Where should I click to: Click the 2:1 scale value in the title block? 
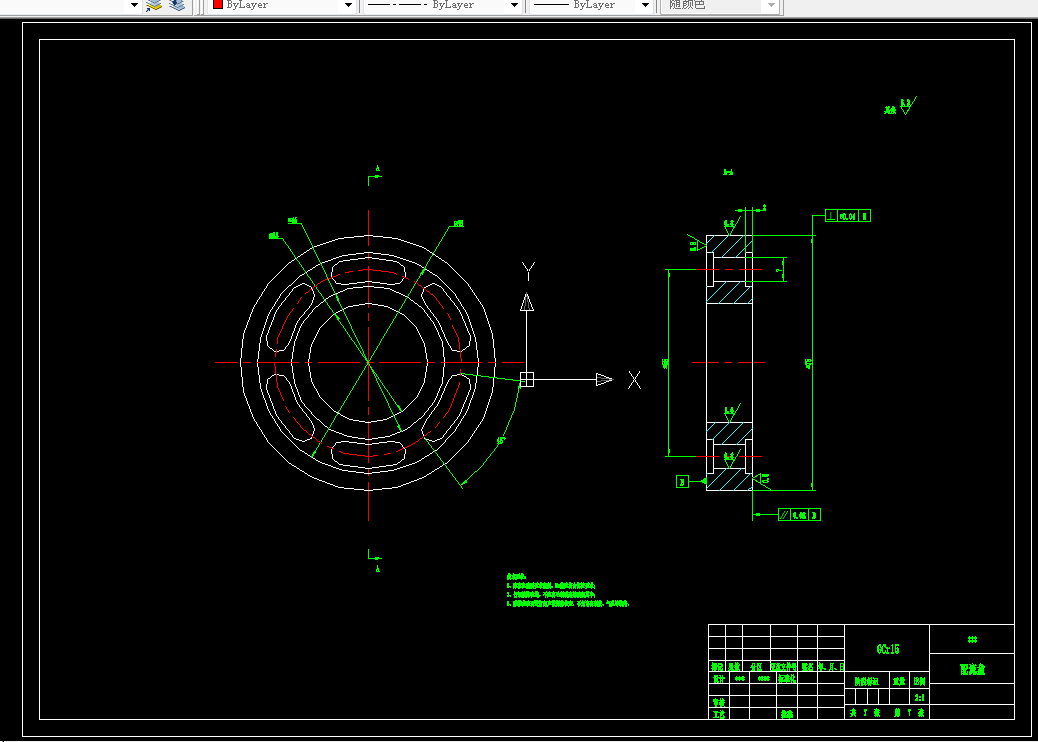point(920,698)
